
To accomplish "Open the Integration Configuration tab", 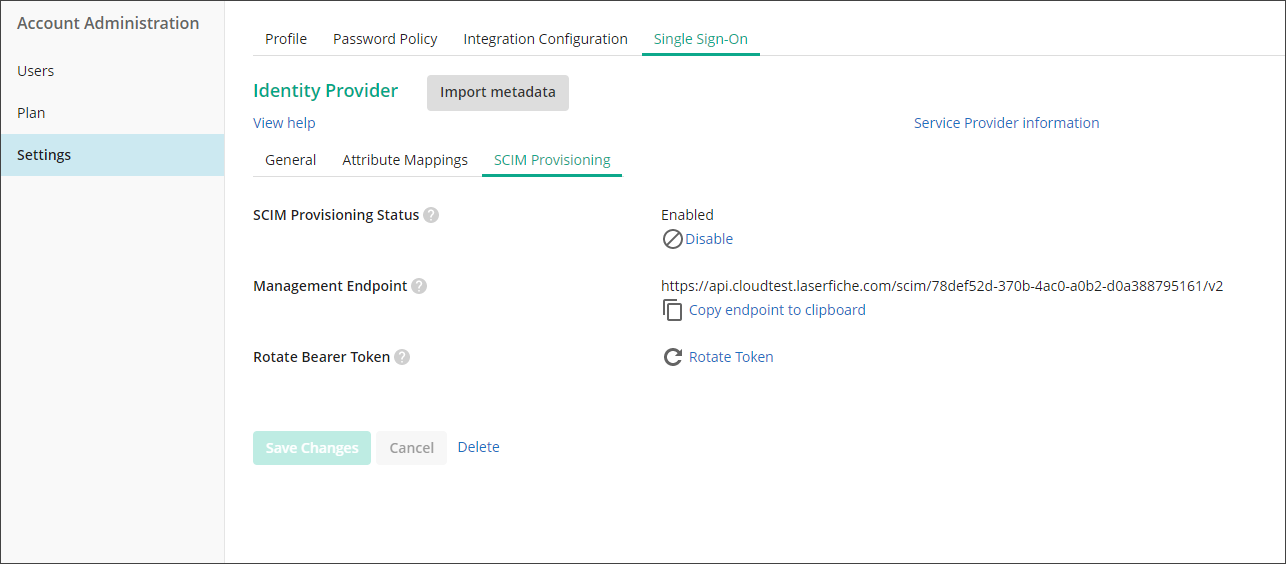I will click(545, 39).
